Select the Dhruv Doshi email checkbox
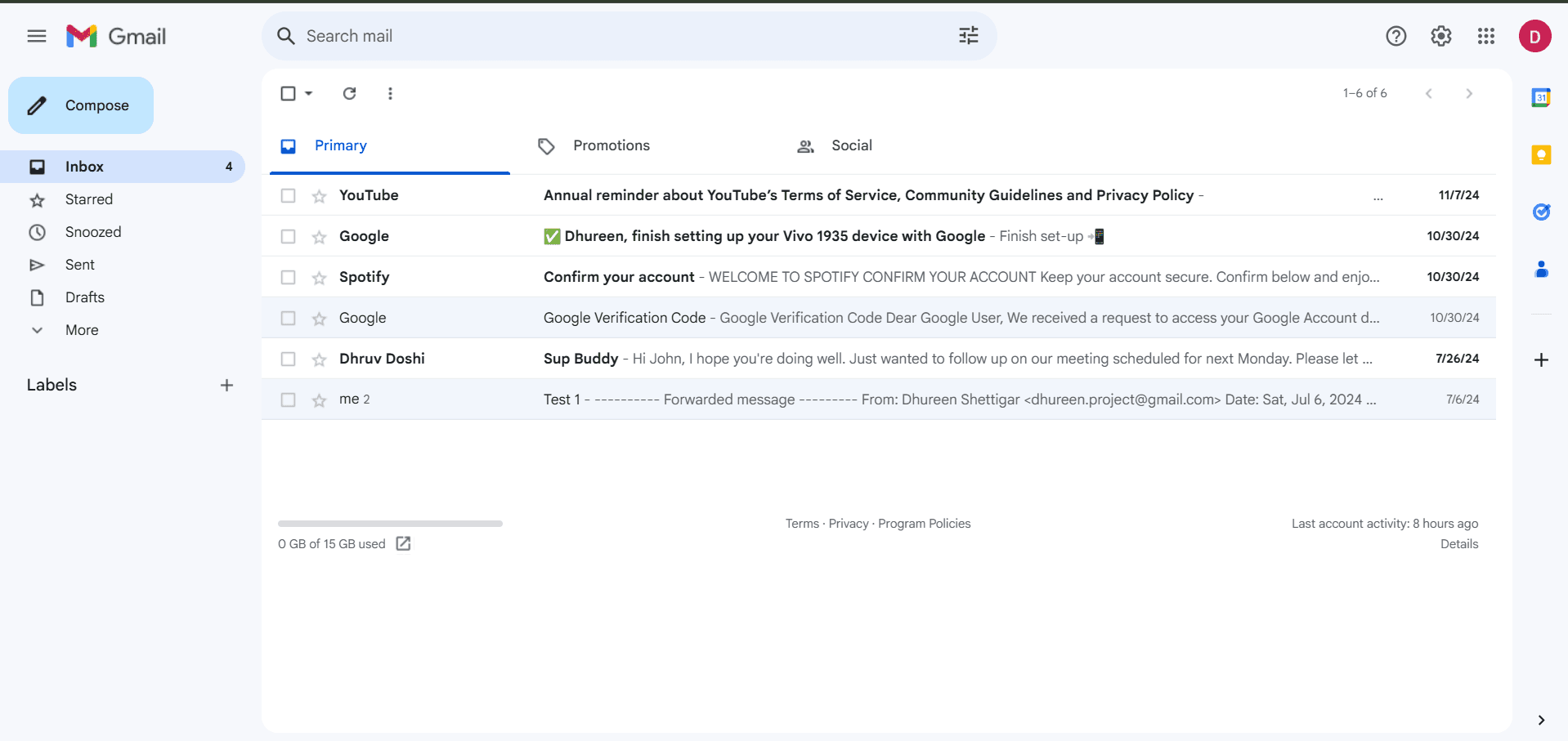This screenshot has width=1568, height=741. 288,359
